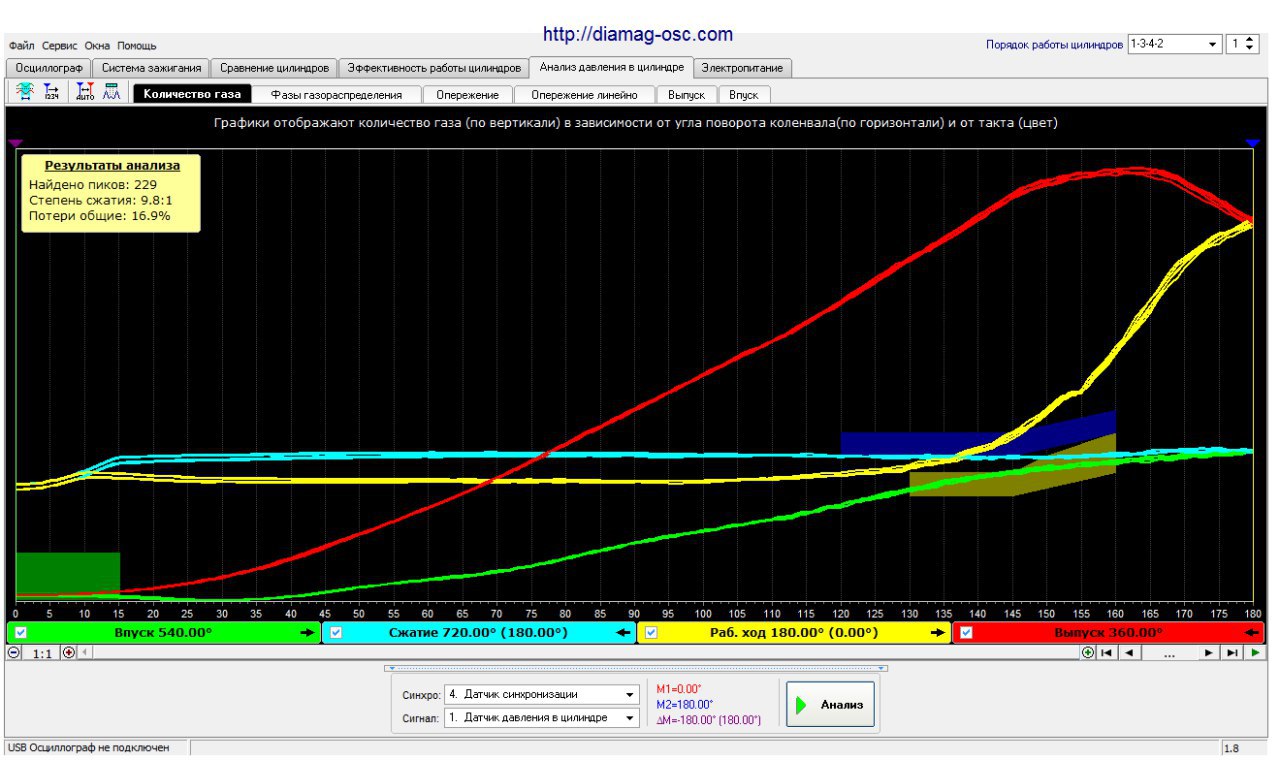Viewport: 1280px width, 760px height.
Task: Click the right arrow on the Впуск stroke bar
Action: tap(306, 633)
